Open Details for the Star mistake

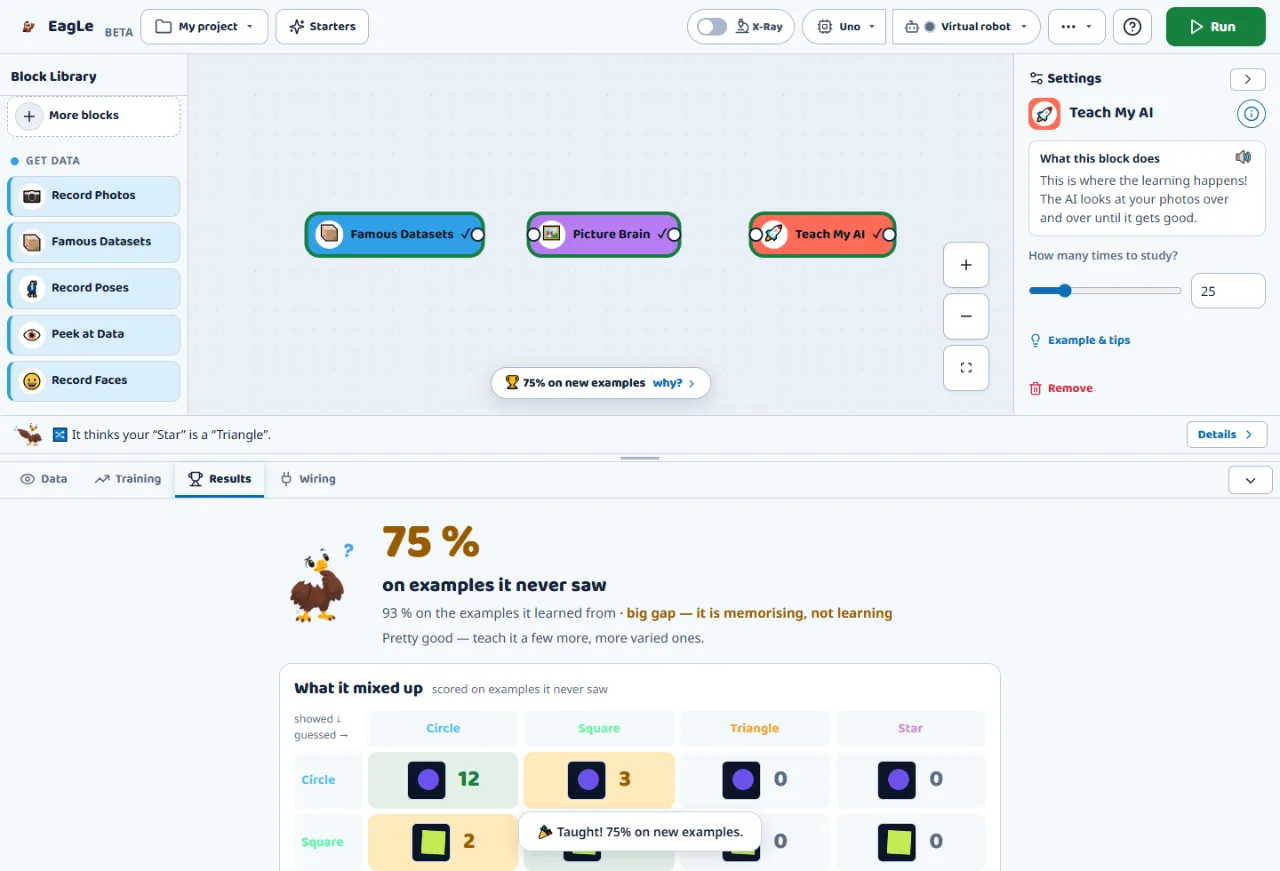coord(1226,434)
